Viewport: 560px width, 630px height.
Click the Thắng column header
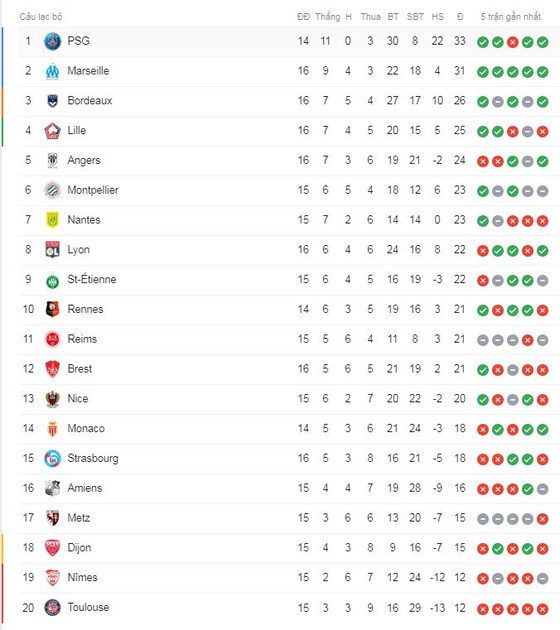click(x=327, y=16)
